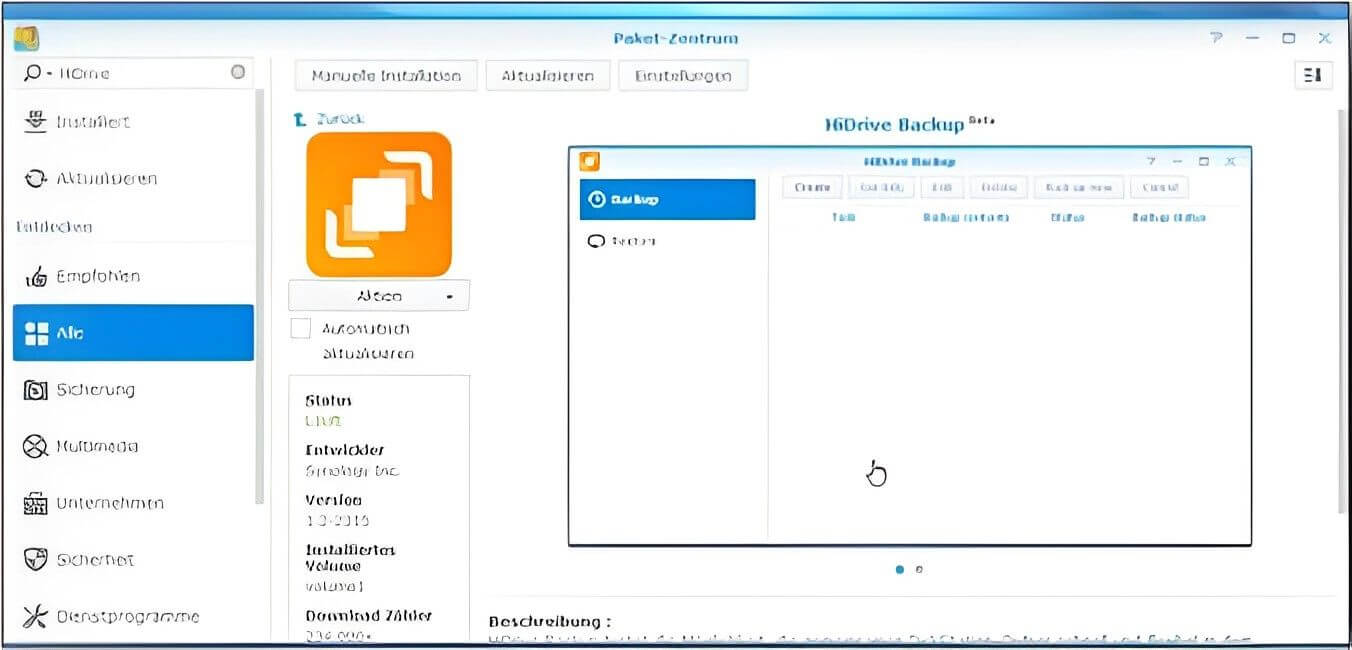Open the Installiert section in the sidebar
Image resolution: width=1352 pixels, height=650 pixels.
click(95, 121)
